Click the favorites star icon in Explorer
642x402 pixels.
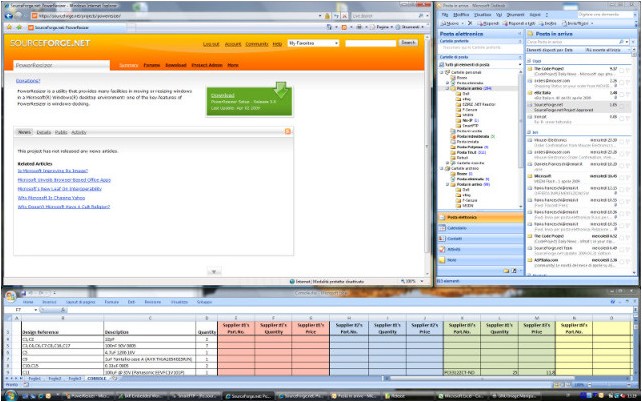point(9,27)
